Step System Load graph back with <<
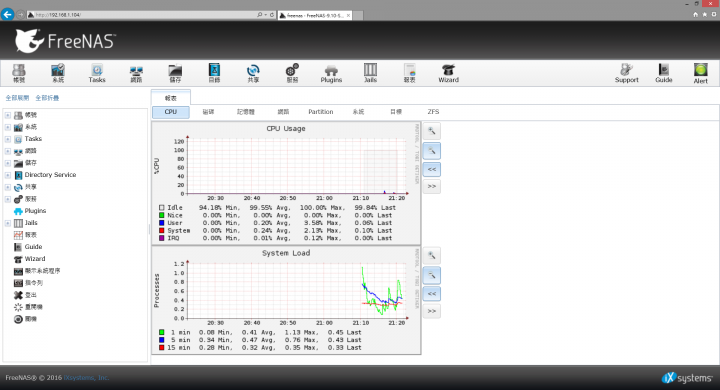 pos(432,294)
